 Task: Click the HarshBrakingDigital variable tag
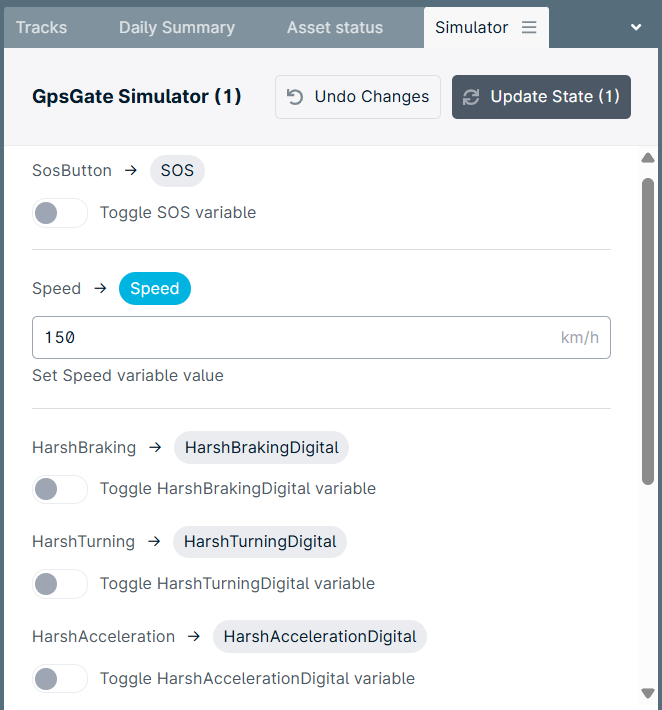(x=261, y=447)
